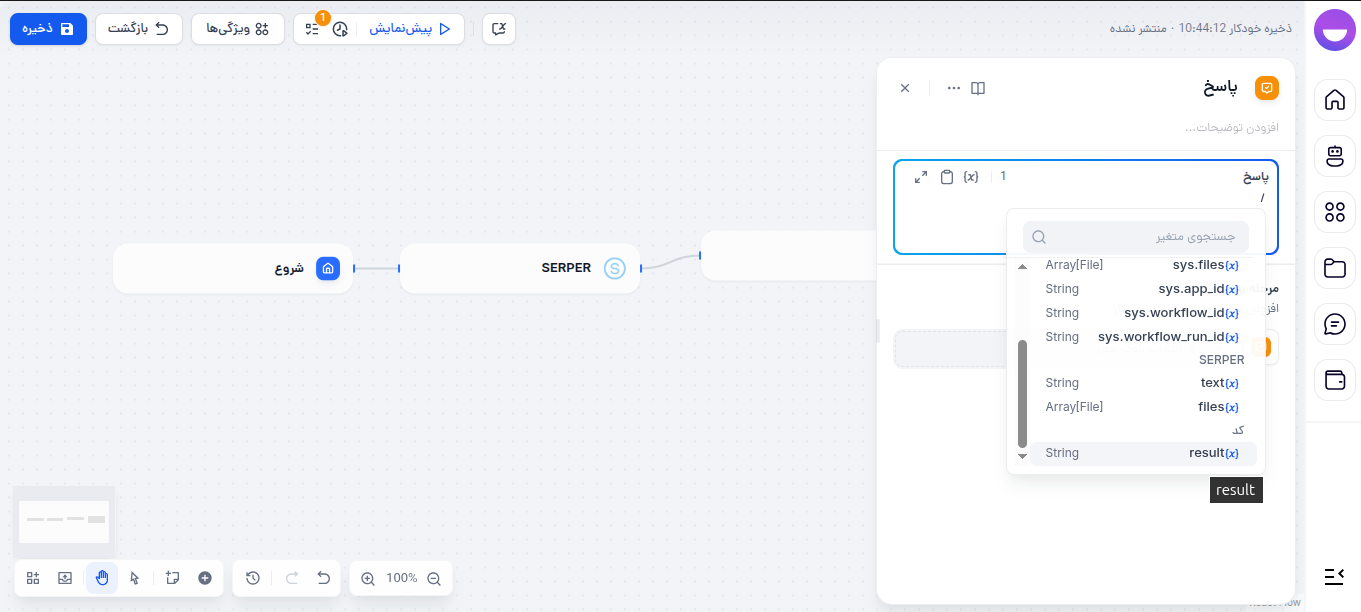1361x612 pixels.
Task: Undo the last change with the undo arrow
Action: point(323,578)
